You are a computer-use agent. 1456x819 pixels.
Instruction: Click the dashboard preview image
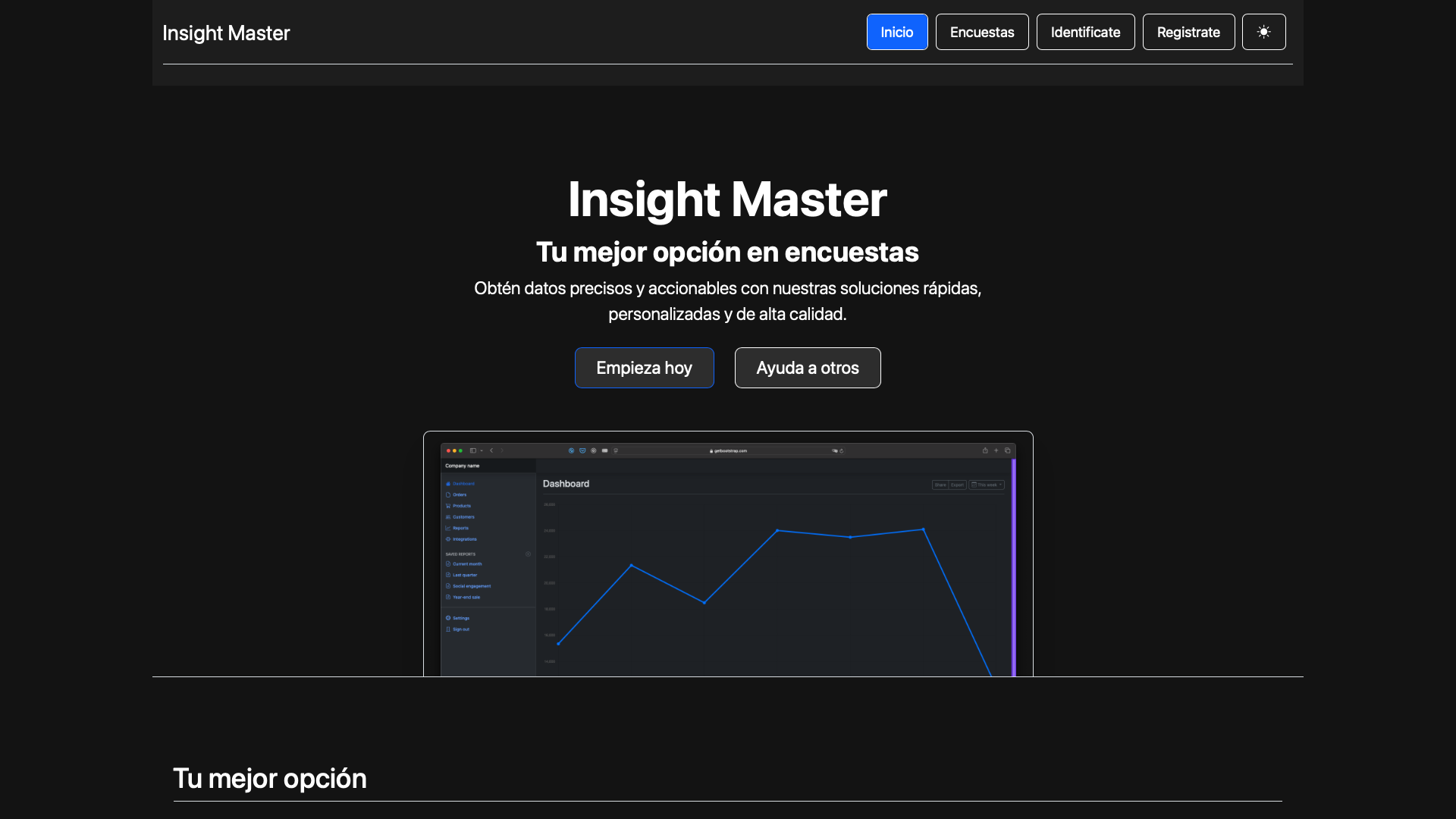pos(728,554)
